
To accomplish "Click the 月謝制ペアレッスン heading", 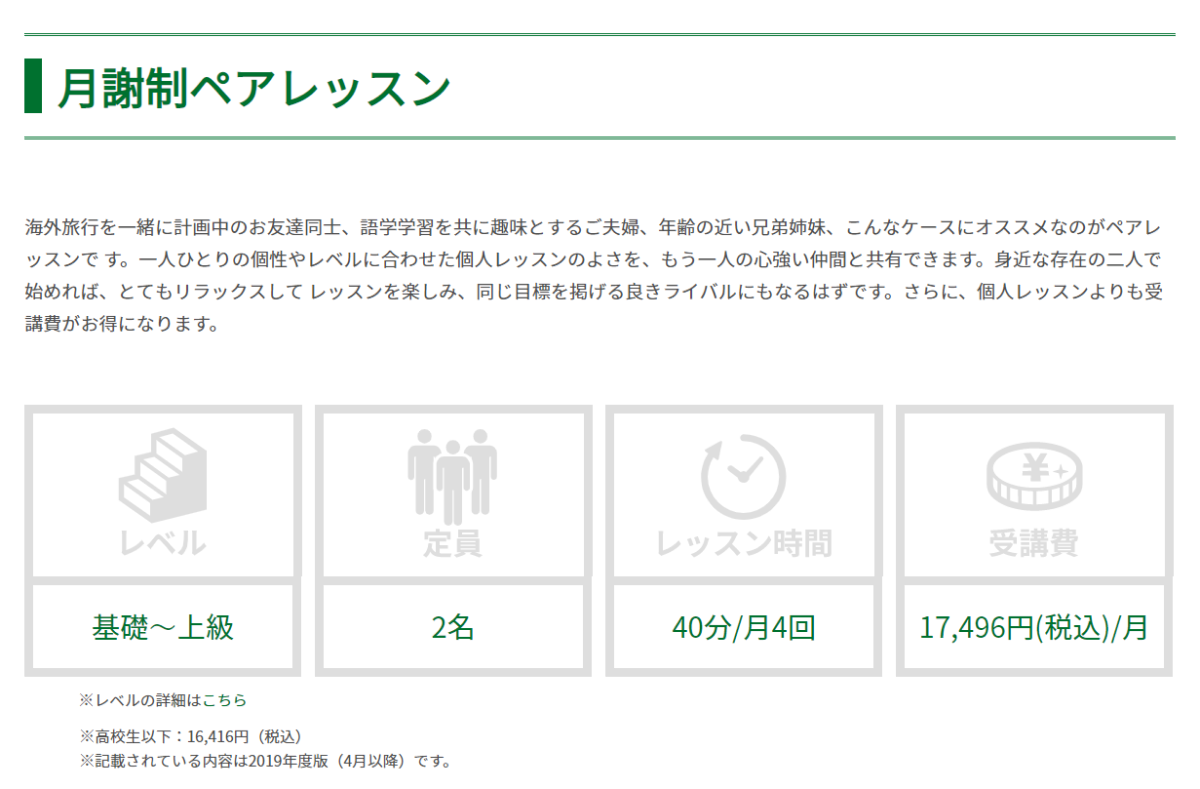I will (254, 88).
